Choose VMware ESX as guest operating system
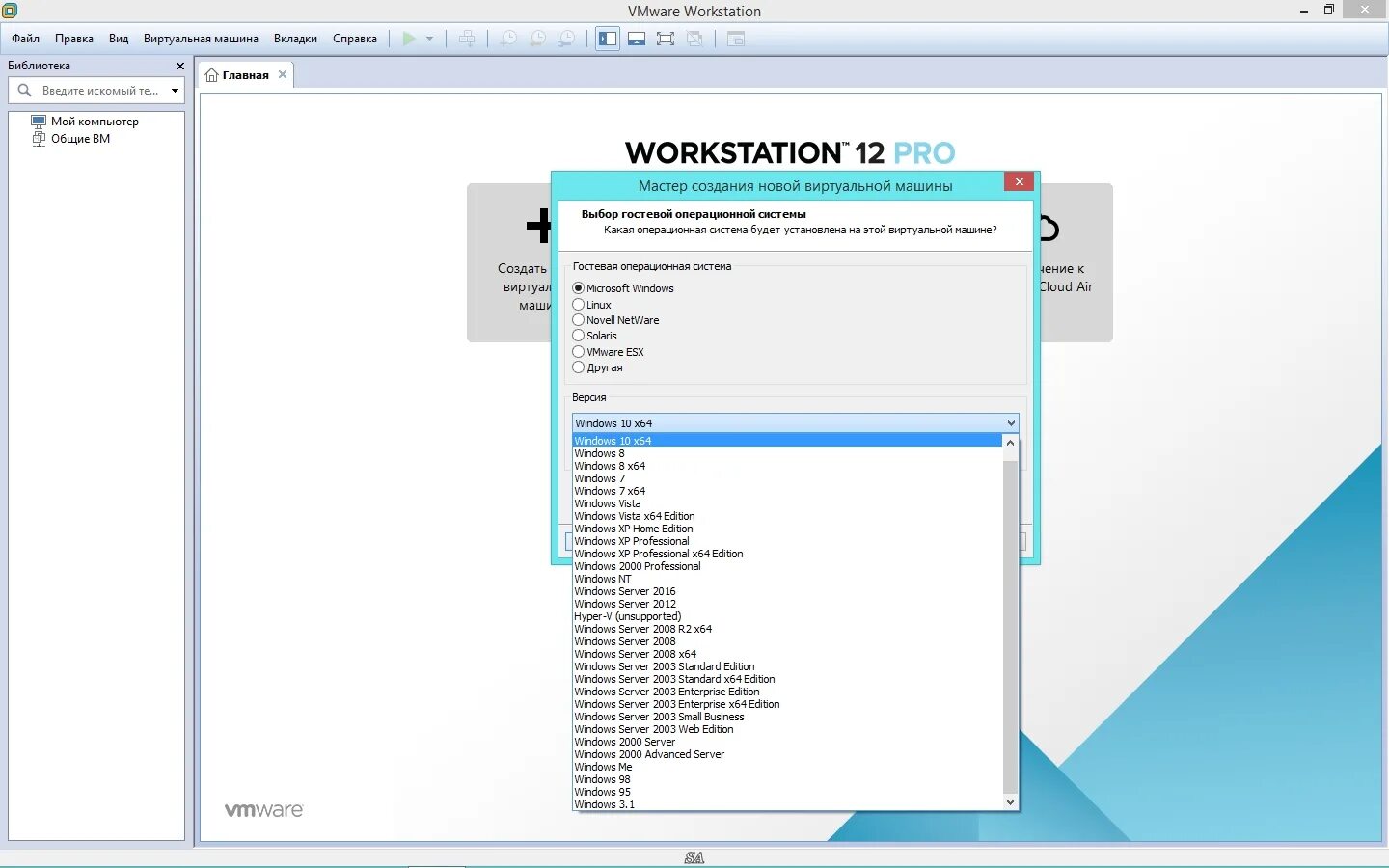 (580, 351)
